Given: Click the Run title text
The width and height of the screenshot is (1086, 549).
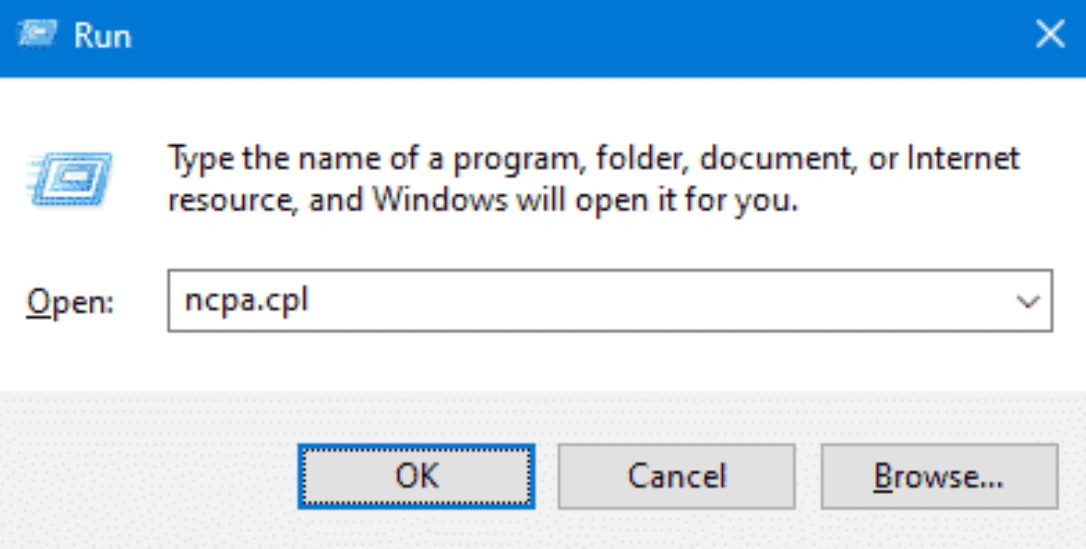Looking at the screenshot, I should pos(103,35).
